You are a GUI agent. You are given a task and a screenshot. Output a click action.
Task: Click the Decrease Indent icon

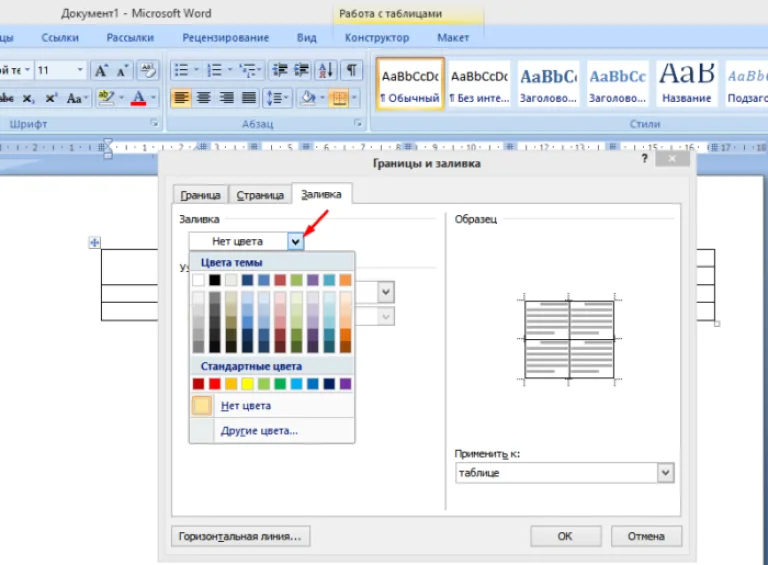(280, 71)
